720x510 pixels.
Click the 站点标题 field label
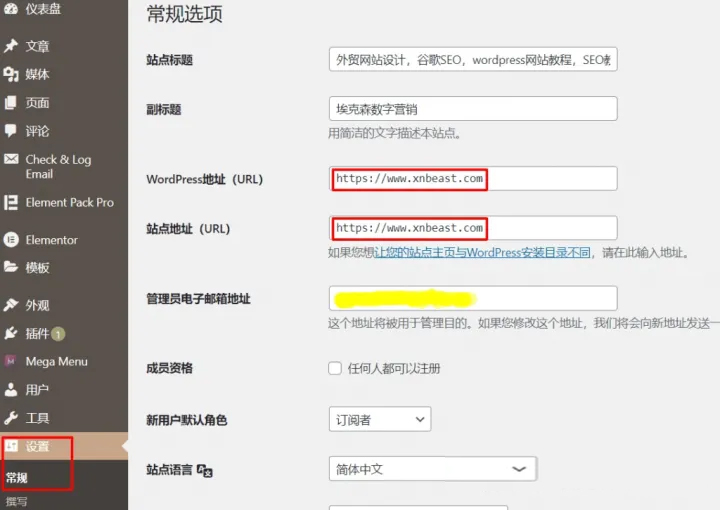click(169, 60)
